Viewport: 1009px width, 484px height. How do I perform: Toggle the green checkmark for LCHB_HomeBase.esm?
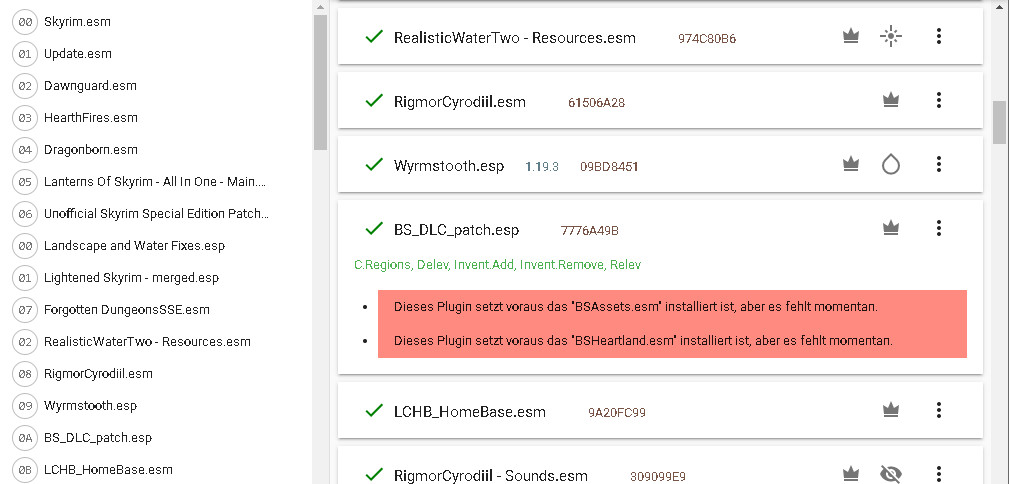point(375,411)
